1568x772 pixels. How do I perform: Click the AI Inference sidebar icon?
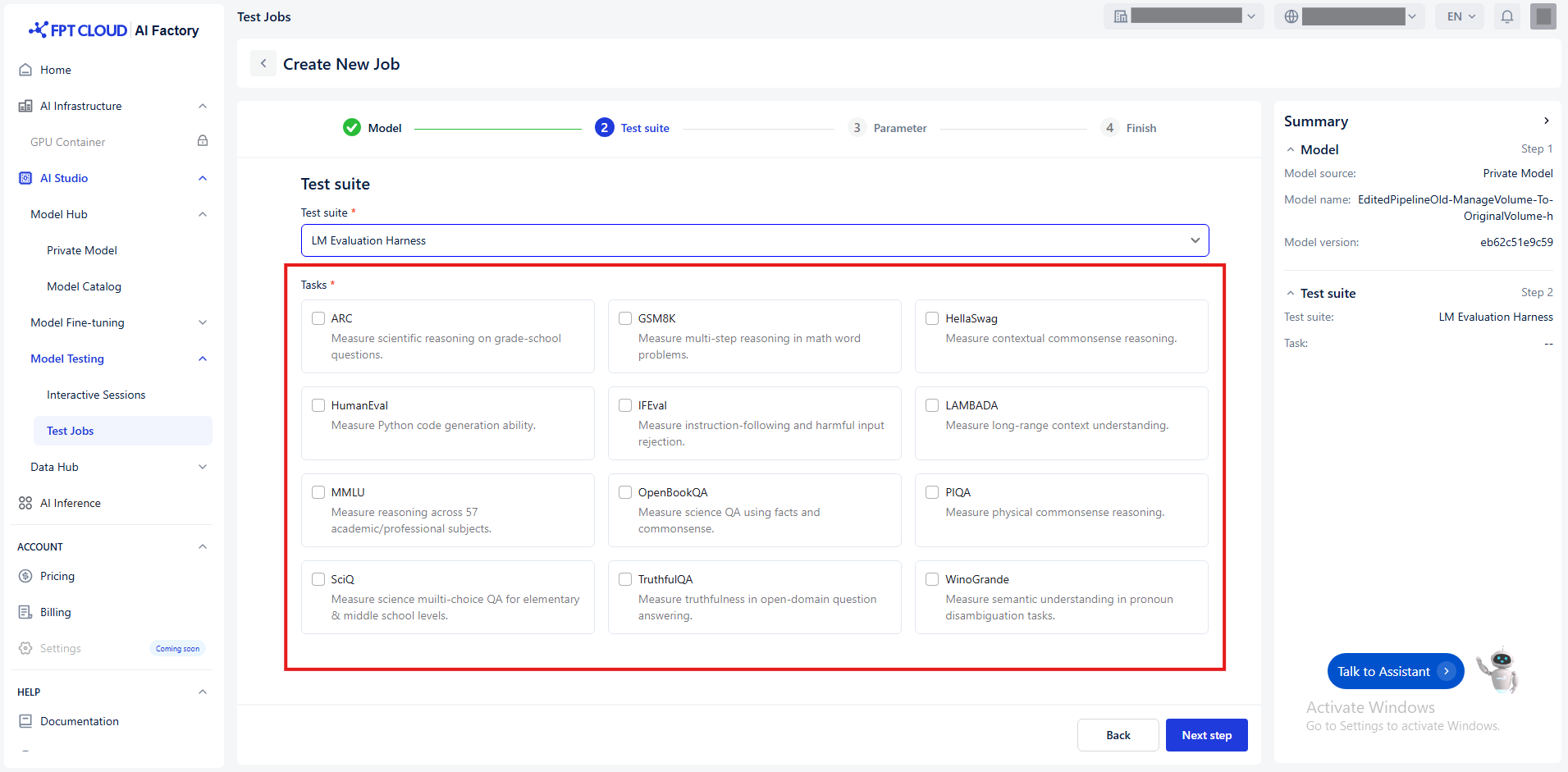(25, 503)
